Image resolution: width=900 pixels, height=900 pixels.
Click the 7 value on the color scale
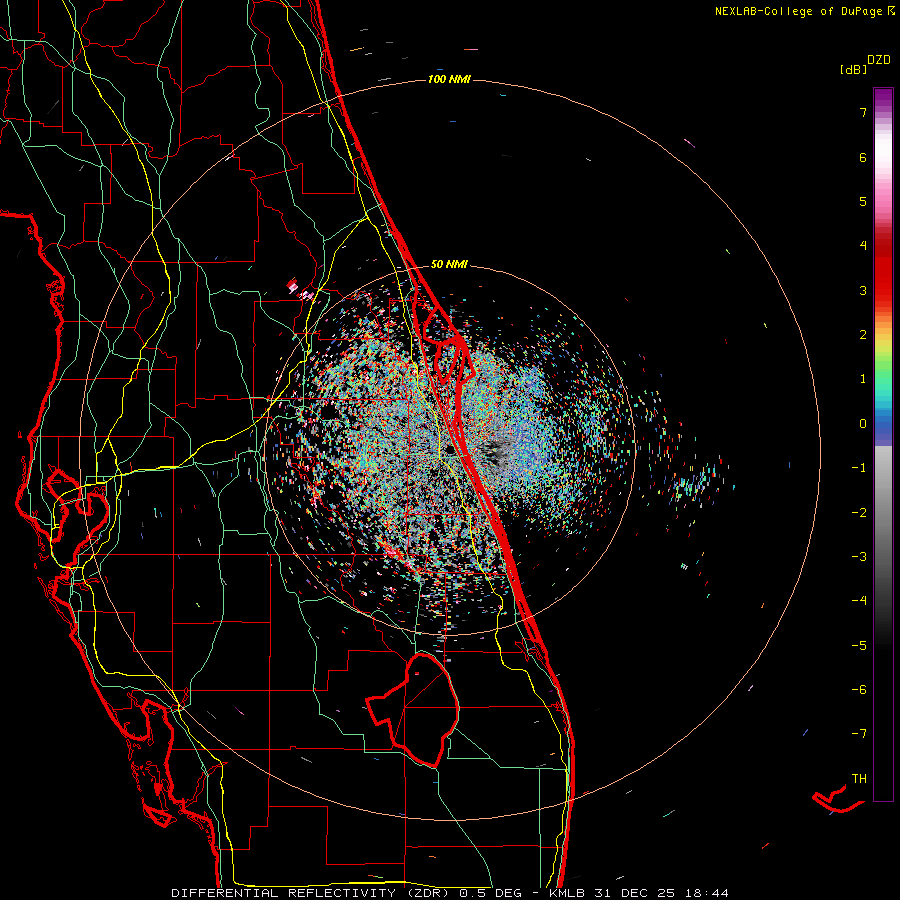pos(863,112)
